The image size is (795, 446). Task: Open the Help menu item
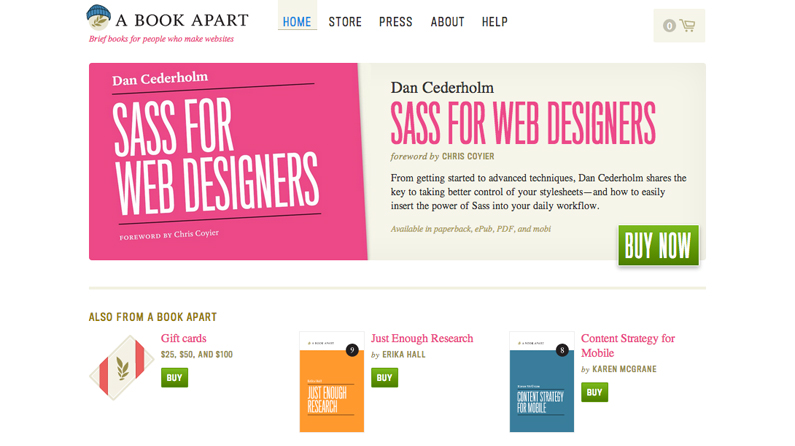(494, 22)
